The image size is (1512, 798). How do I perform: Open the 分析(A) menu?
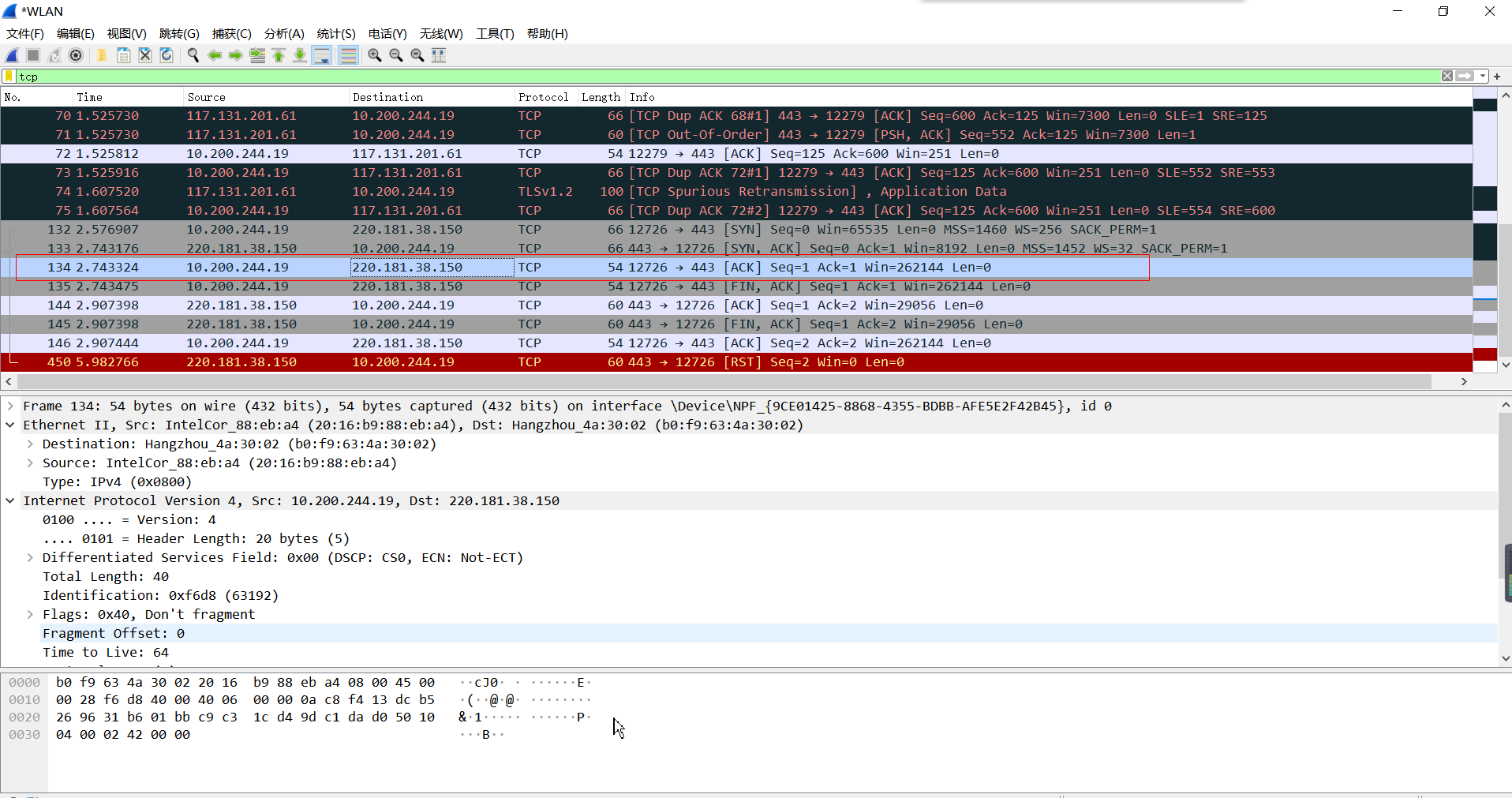(x=284, y=34)
